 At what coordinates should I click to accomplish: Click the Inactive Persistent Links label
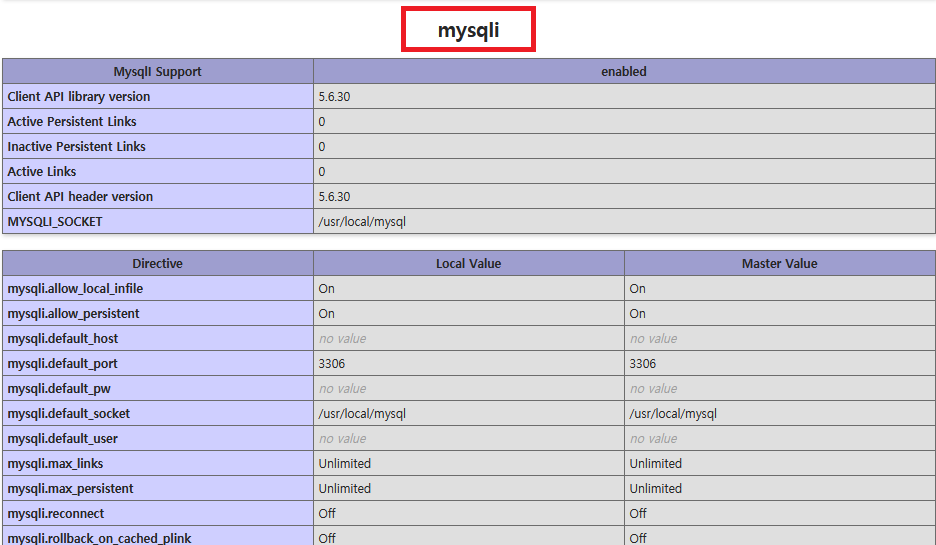pyautogui.click(x=76, y=147)
